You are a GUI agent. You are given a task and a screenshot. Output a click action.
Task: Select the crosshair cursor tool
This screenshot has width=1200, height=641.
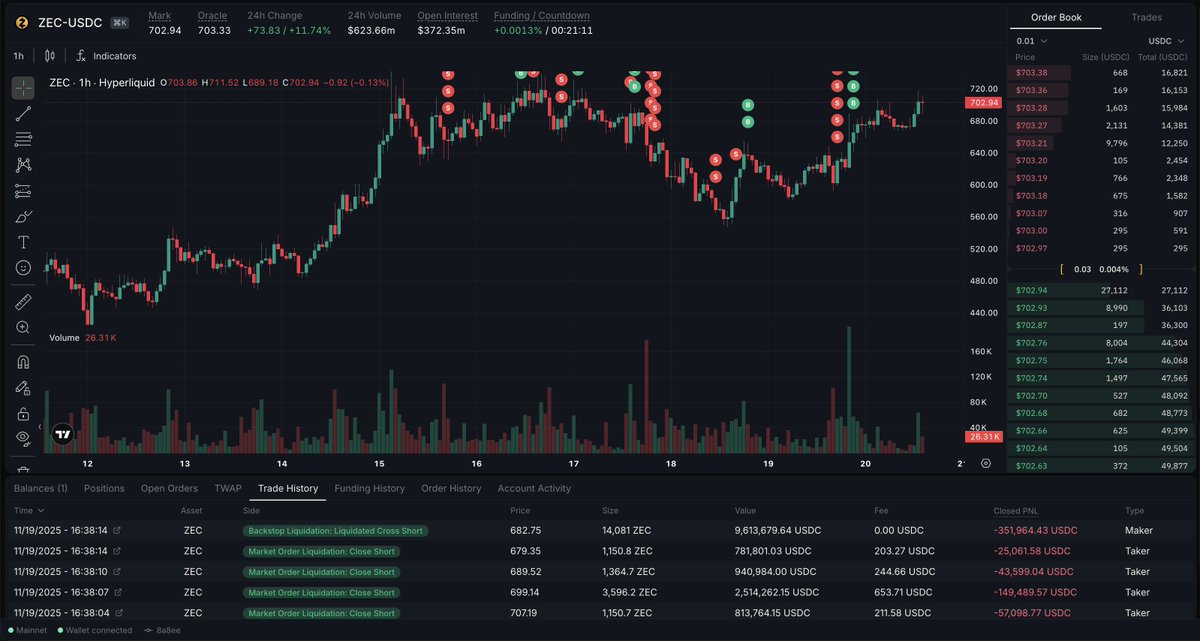21,88
